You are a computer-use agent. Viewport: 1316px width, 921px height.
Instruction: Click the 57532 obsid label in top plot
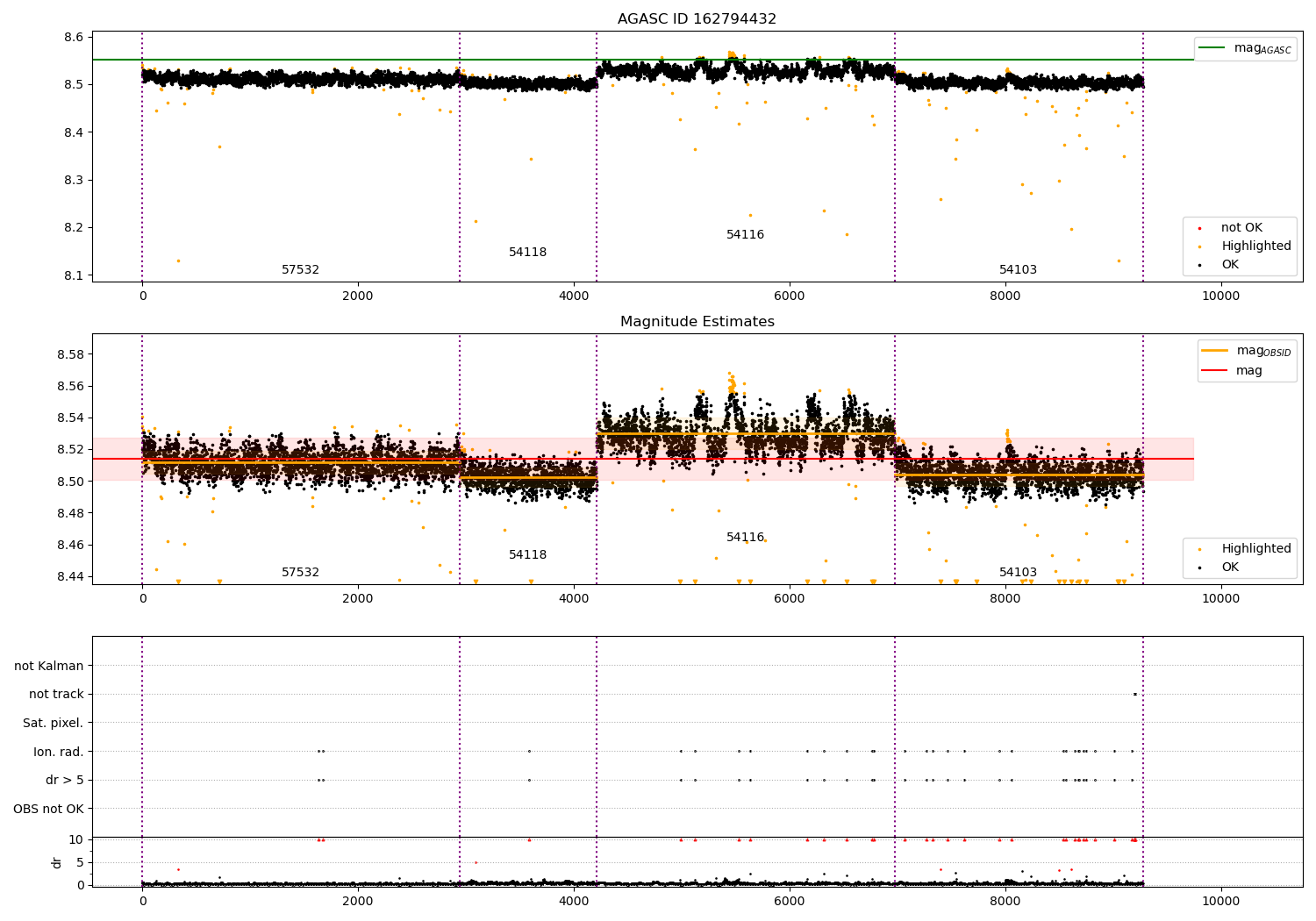pyautogui.click(x=300, y=270)
